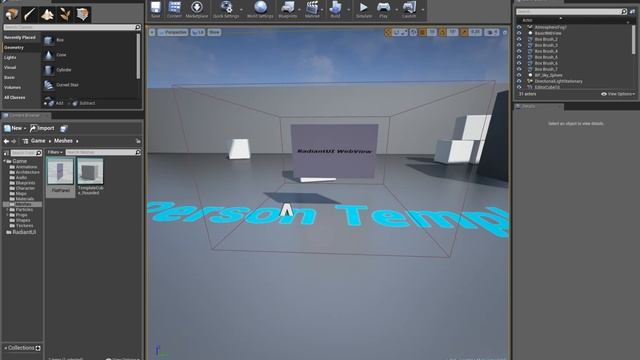Open Matinee clapperboard icon
640x360 pixels.
(312, 9)
